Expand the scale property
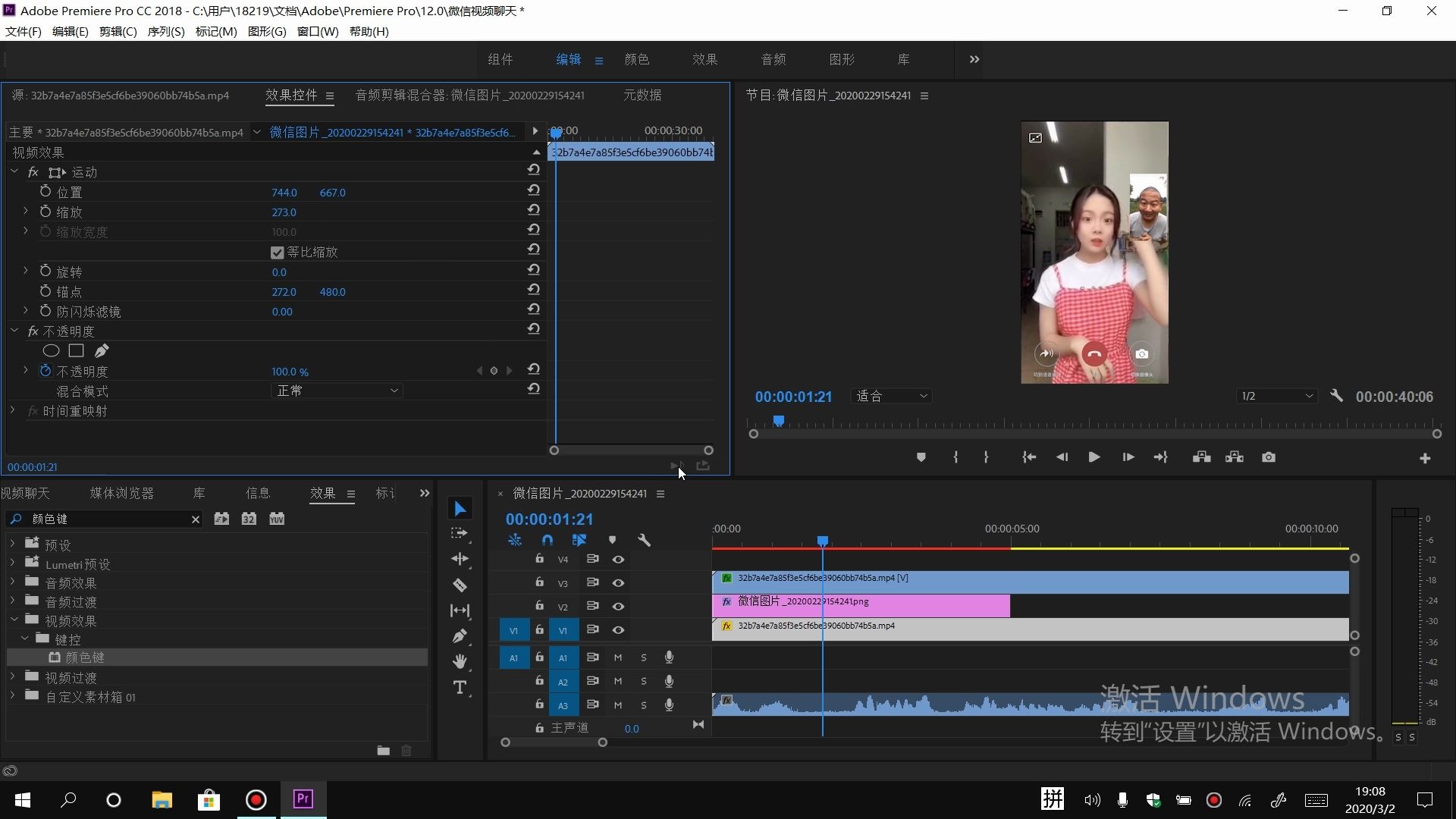 (25, 211)
